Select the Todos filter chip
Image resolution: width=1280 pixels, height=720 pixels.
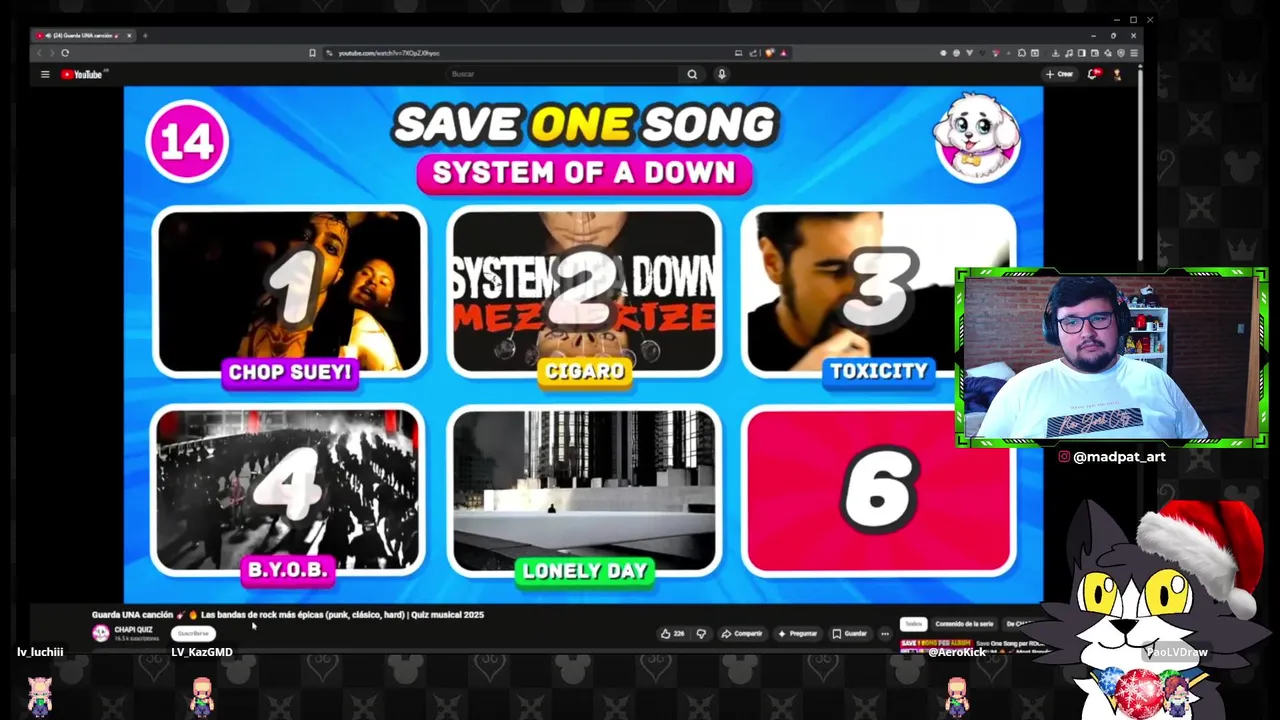pyautogui.click(x=913, y=624)
